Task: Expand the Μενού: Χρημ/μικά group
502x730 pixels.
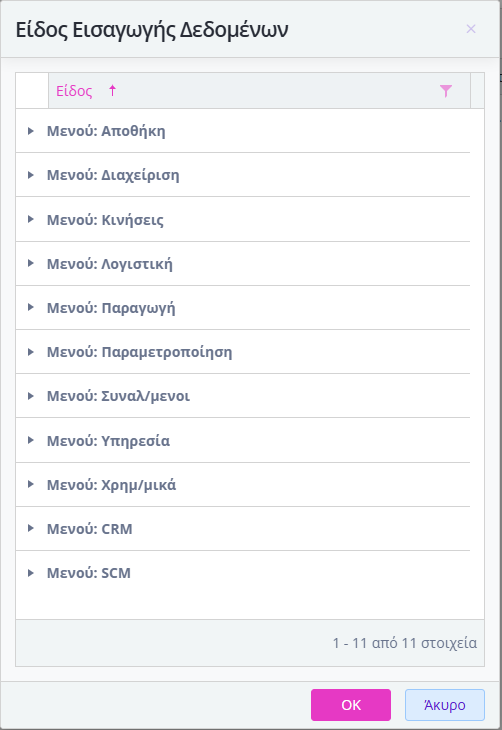Action: [31, 485]
